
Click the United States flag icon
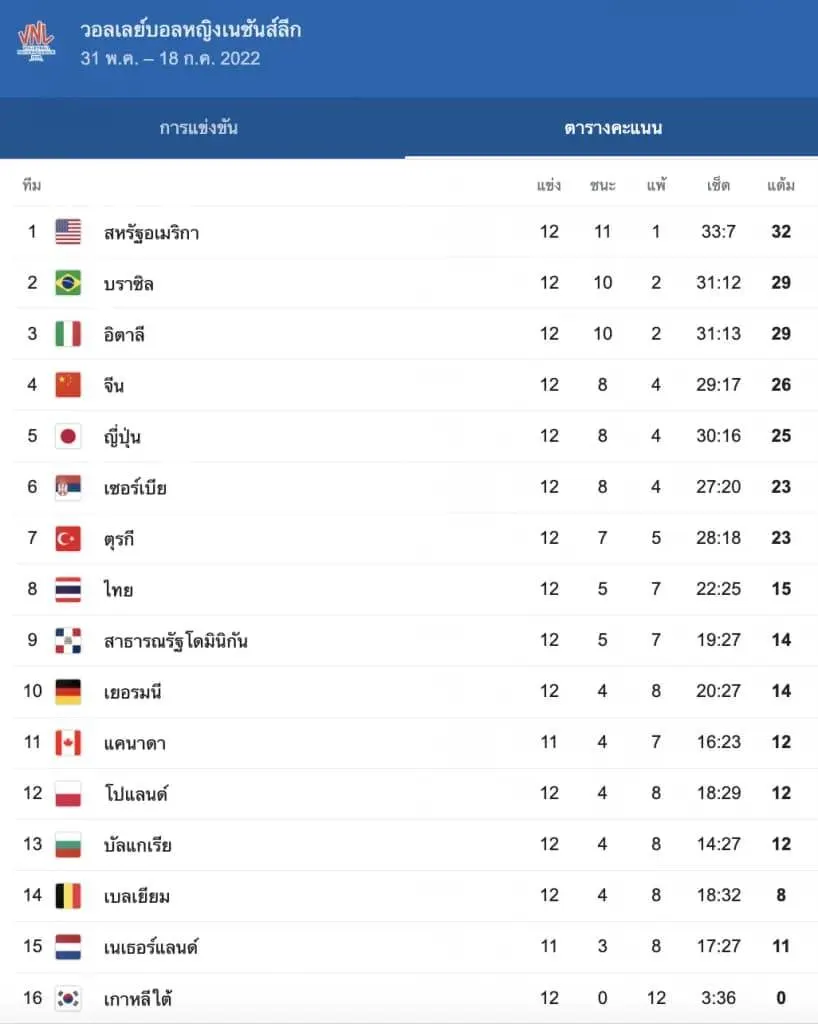pyautogui.click(x=68, y=232)
